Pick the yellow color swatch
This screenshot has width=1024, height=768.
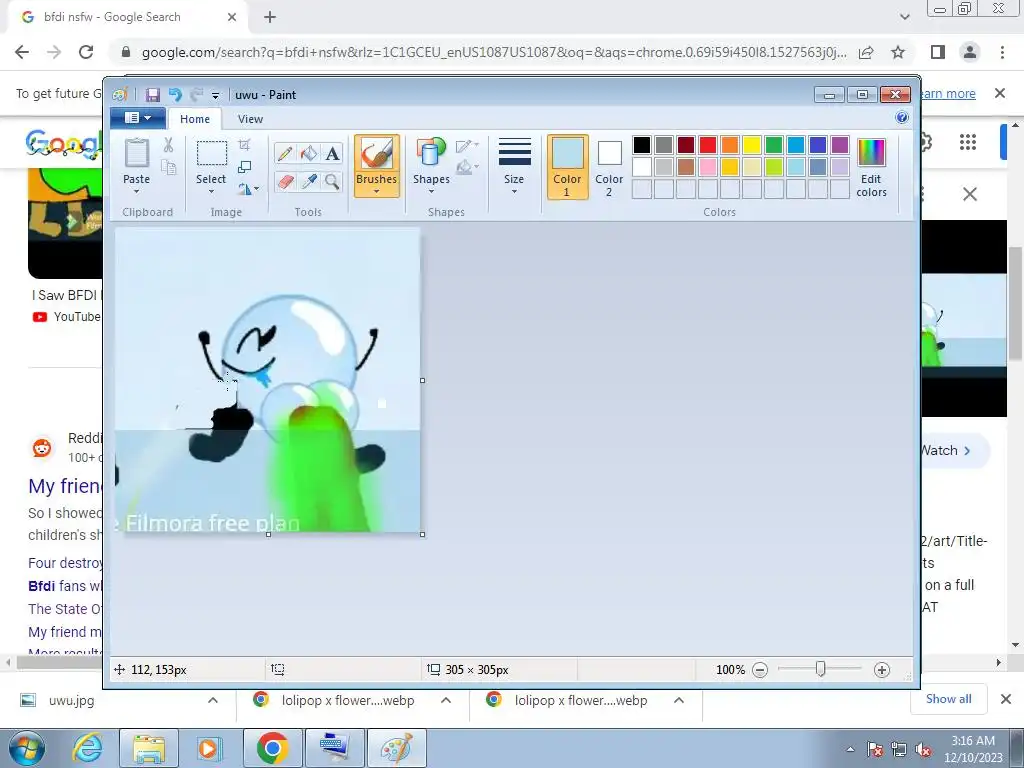pyautogui.click(x=752, y=145)
